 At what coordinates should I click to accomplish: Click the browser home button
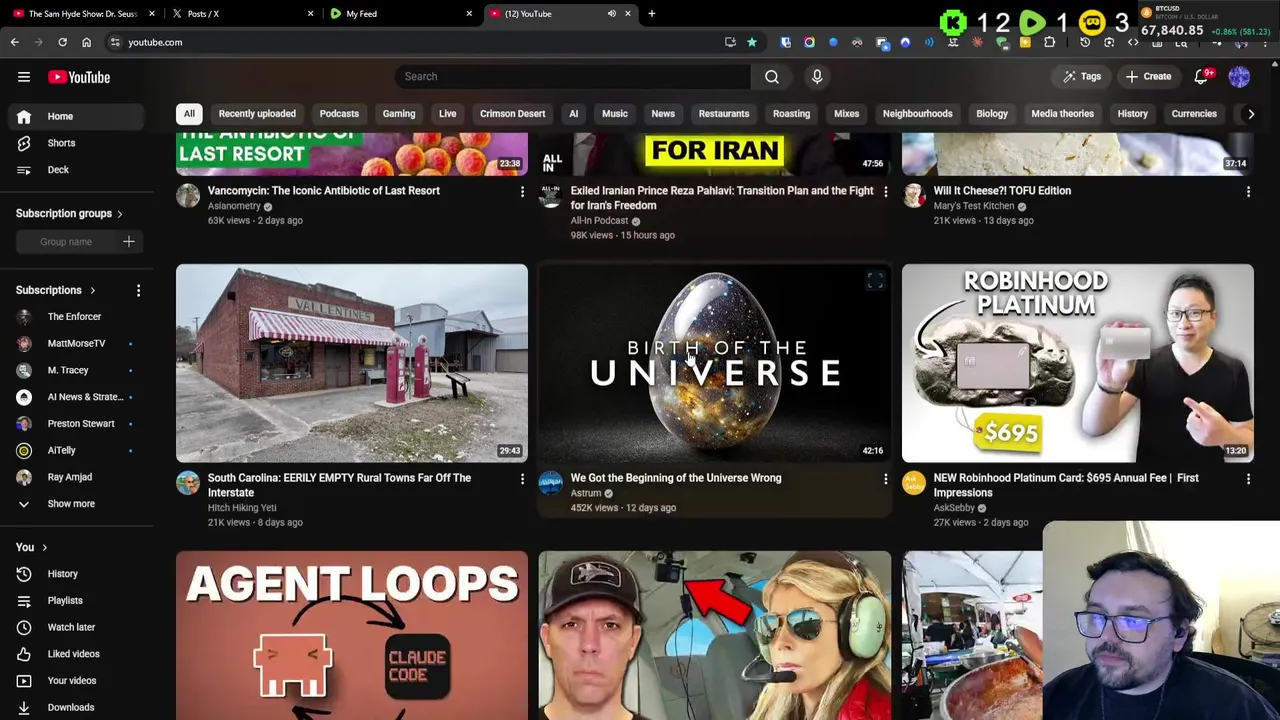tap(86, 42)
